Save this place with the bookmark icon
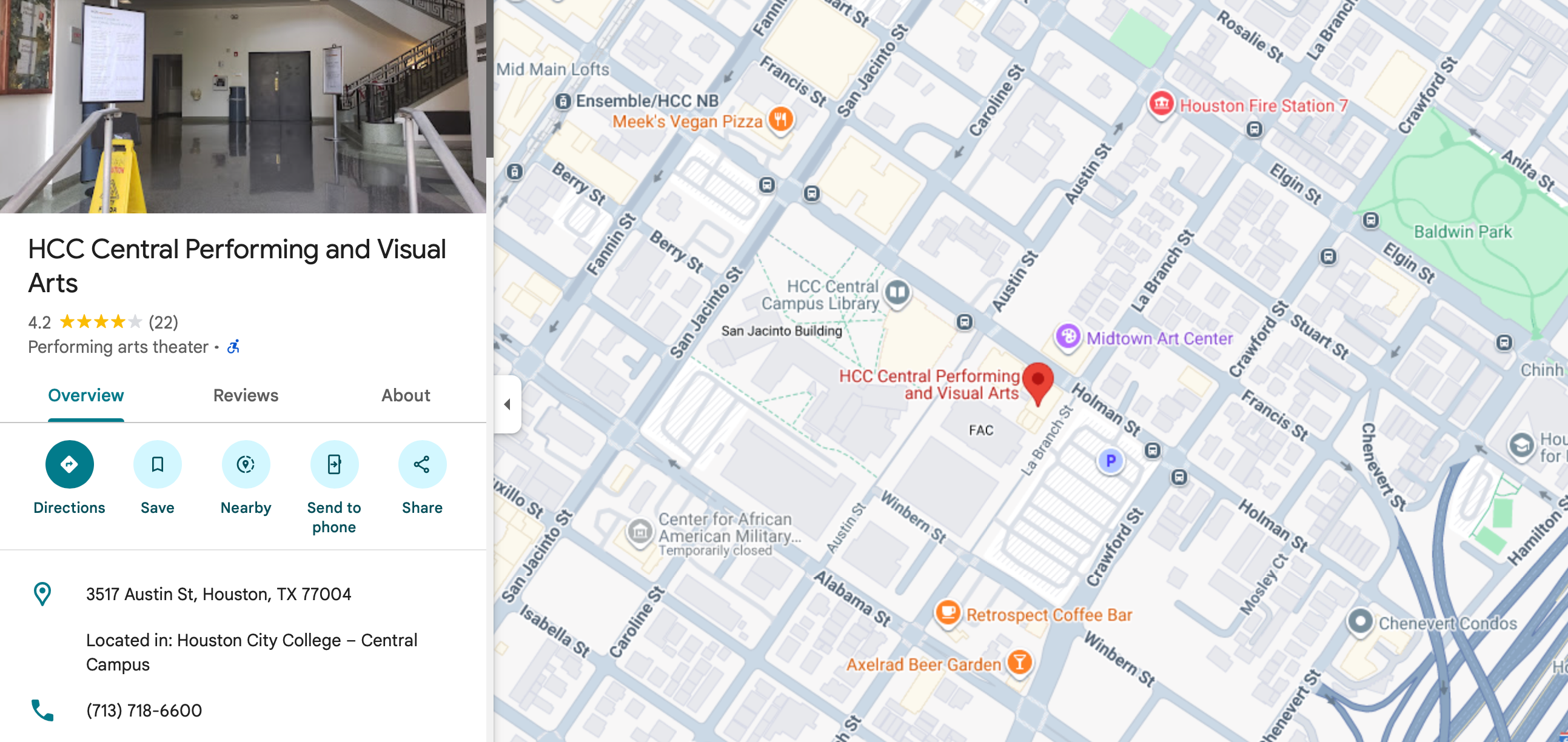Screen dimensions: 1568x742 pyautogui.click(x=158, y=464)
